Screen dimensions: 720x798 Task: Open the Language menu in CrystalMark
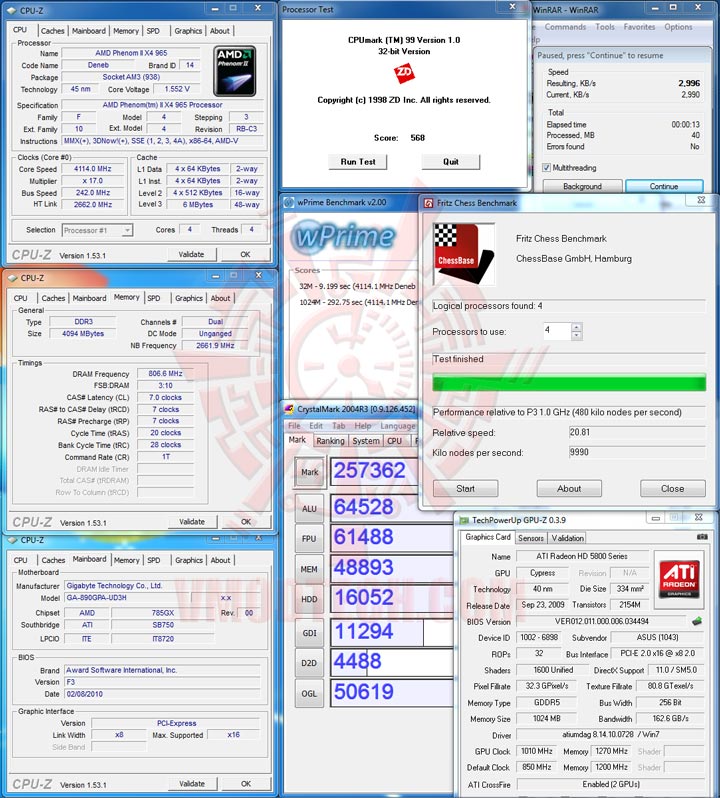click(398, 425)
